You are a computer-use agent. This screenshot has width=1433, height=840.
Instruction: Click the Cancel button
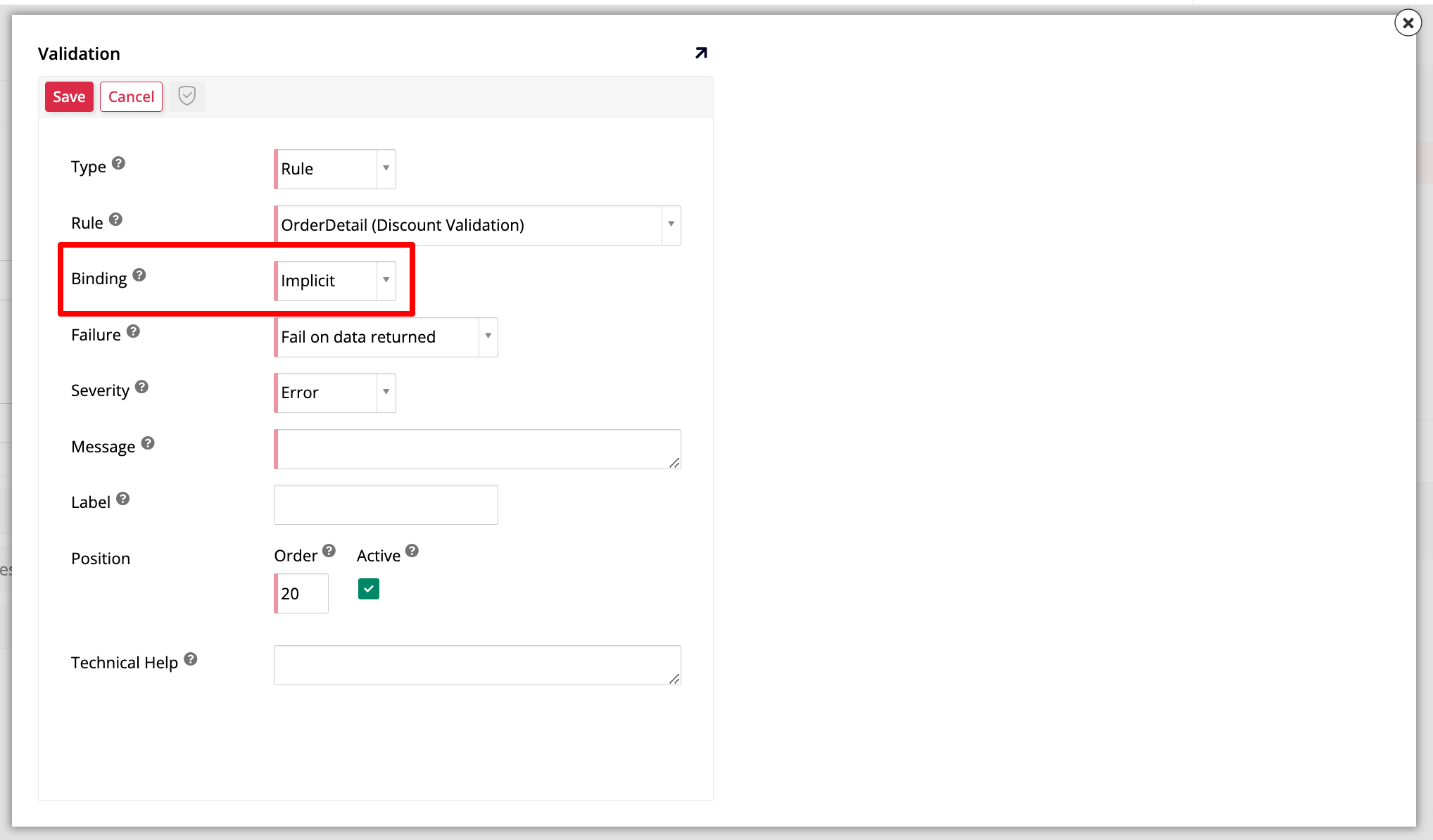tap(131, 96)
